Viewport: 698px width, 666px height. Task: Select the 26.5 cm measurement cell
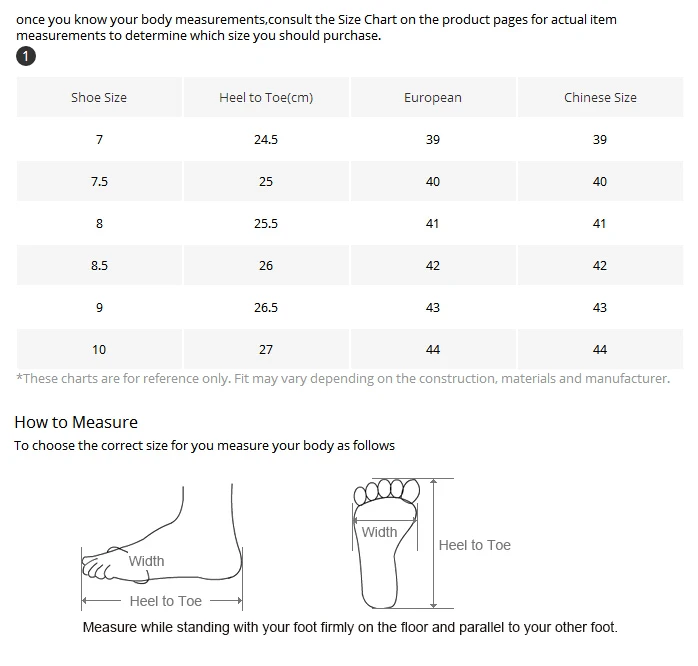pos(266,308)
